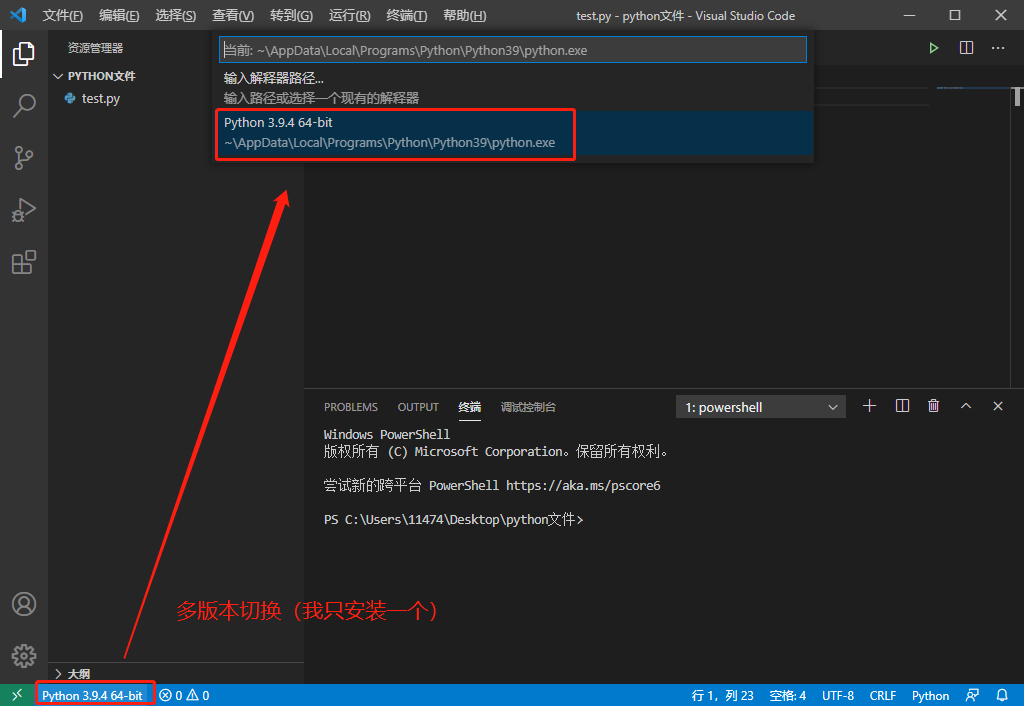Open the Search view in activity bar

pyautogui.click(x=24, y=105)
